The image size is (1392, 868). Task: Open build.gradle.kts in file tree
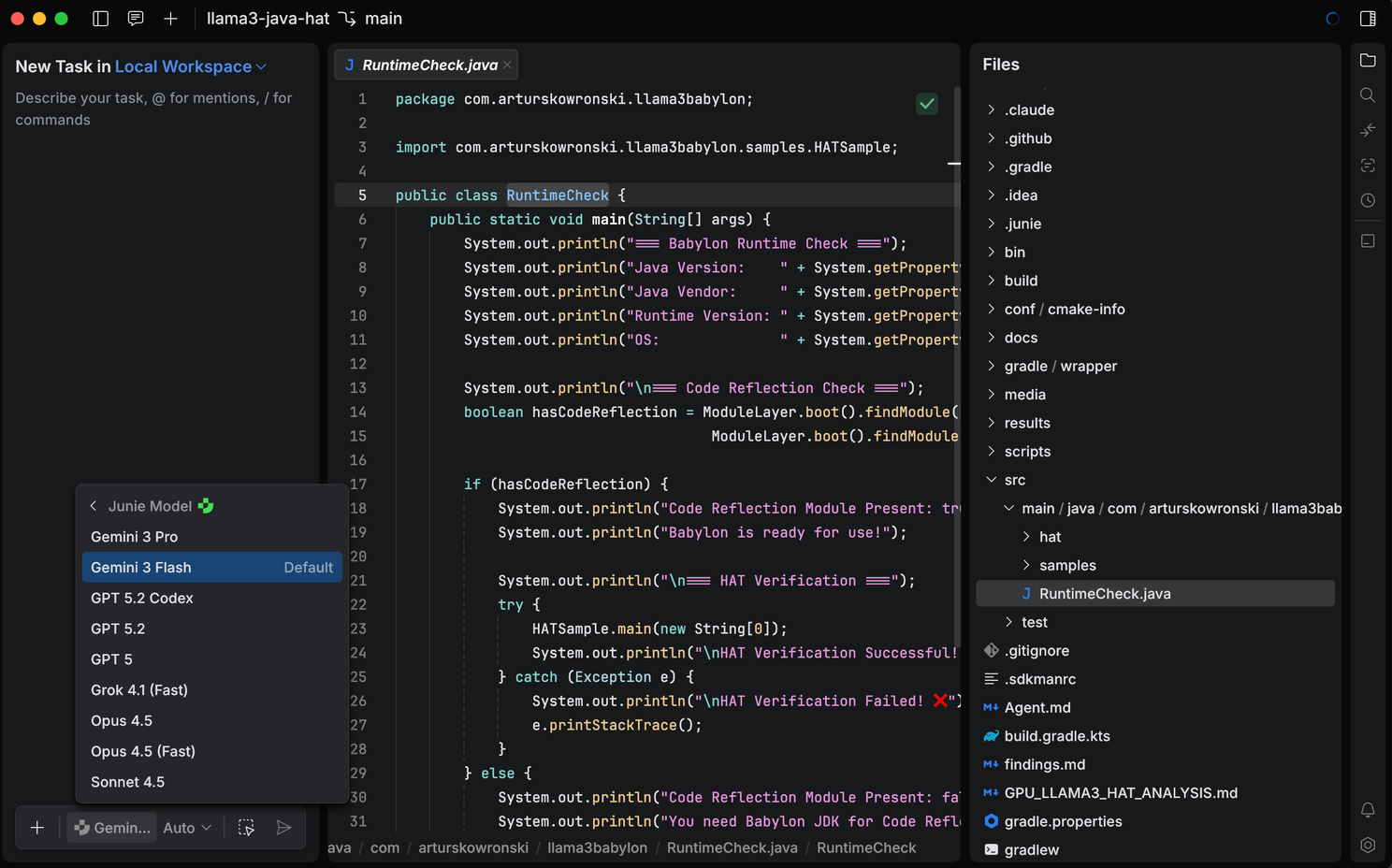pyautogui.click(x=1057, y=736)
